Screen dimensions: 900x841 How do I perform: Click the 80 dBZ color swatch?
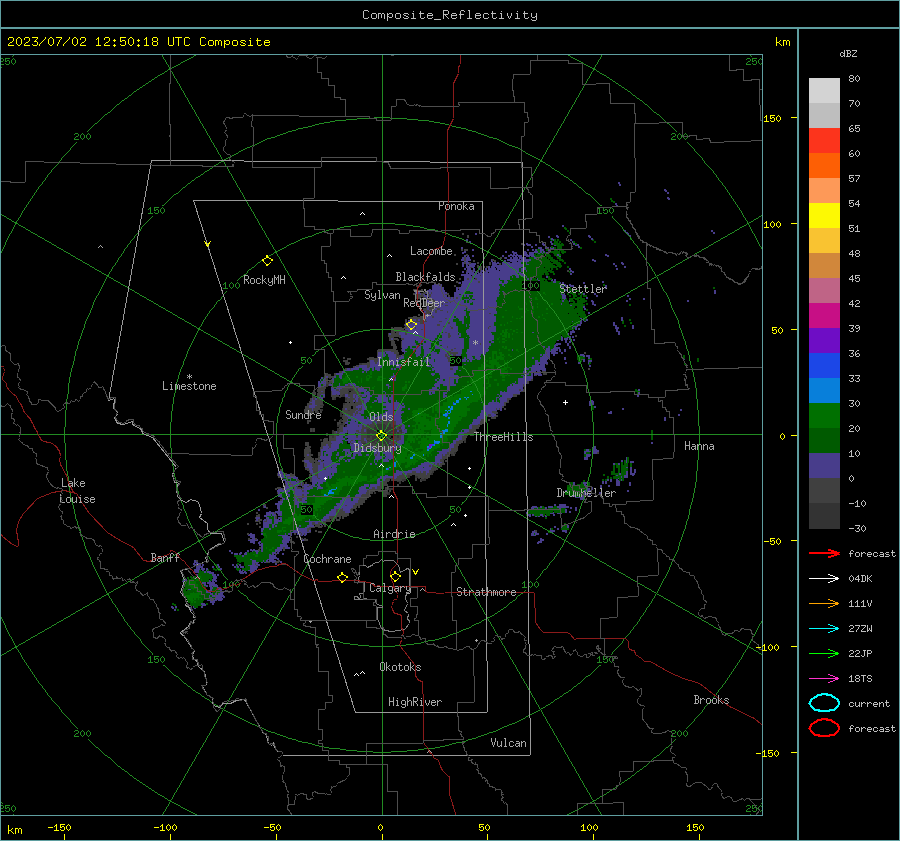[x=824, y=90]
